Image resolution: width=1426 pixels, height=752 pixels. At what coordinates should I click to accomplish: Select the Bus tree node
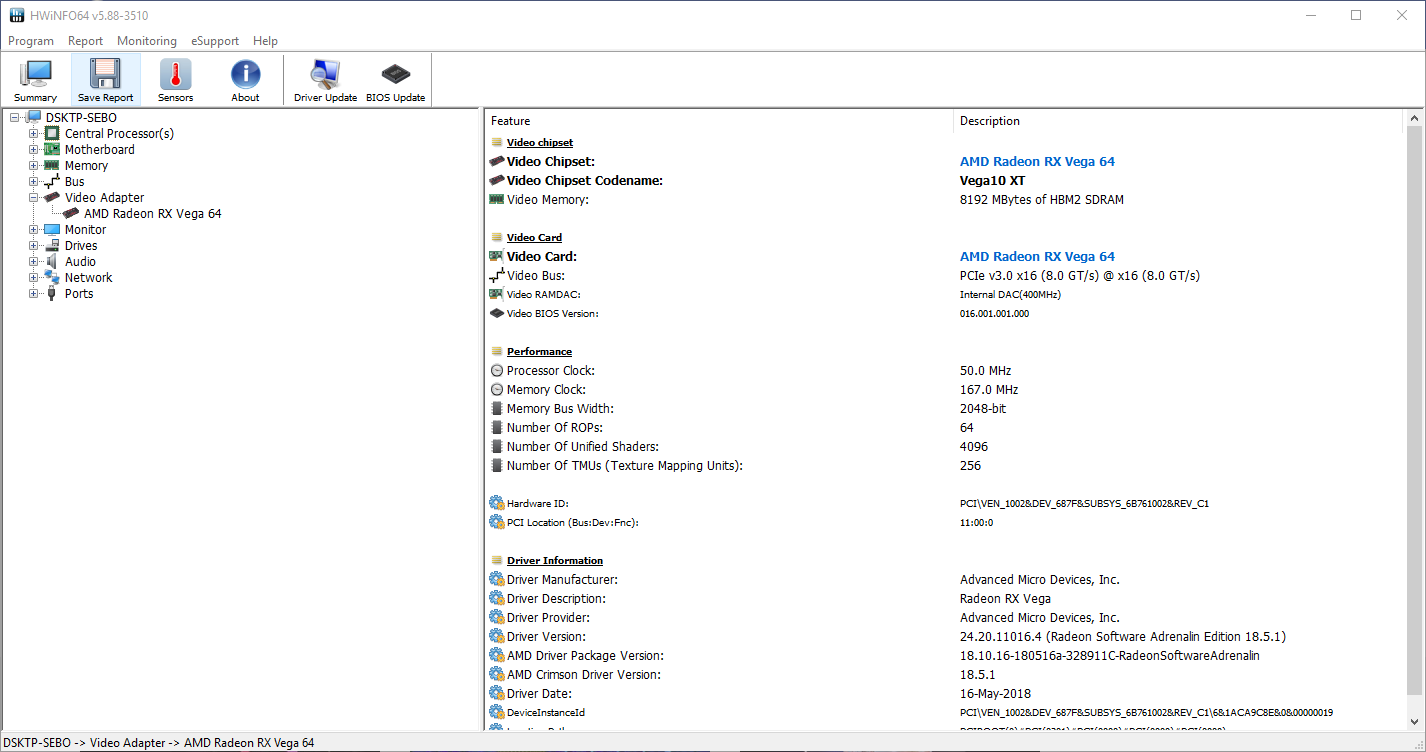pos(74,182)
